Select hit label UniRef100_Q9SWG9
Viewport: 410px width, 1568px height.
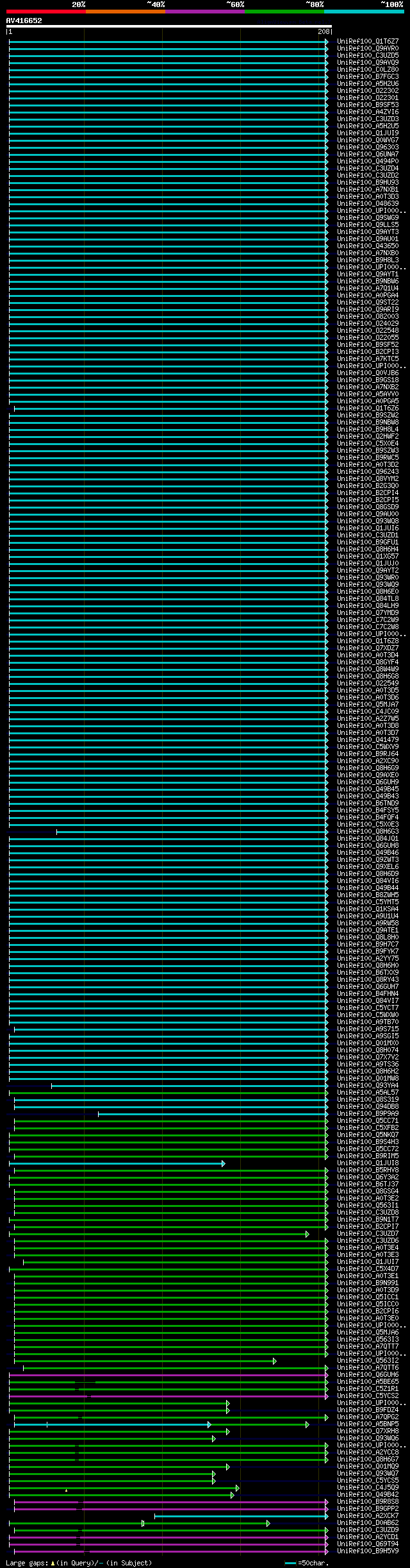click(x=368, y=217)
